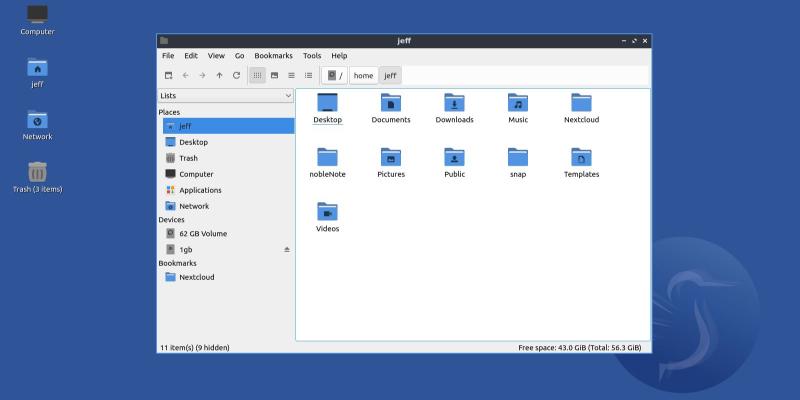This screenshot has height=400, width=800.
Task: Open a new tab with toolbar icon
Action: point(168,76)
